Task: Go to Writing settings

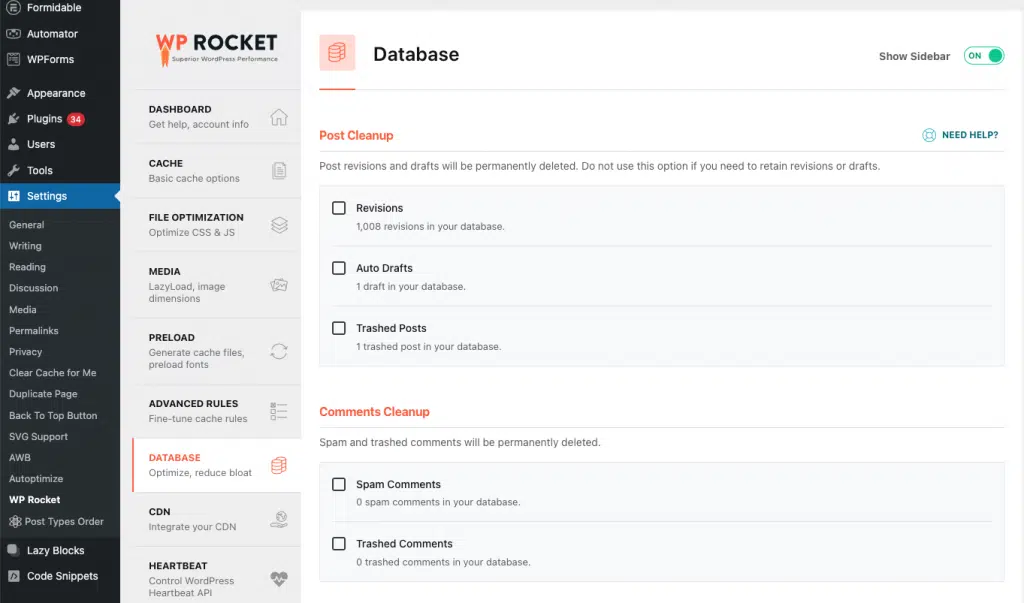Action: (x=25, y=246)
